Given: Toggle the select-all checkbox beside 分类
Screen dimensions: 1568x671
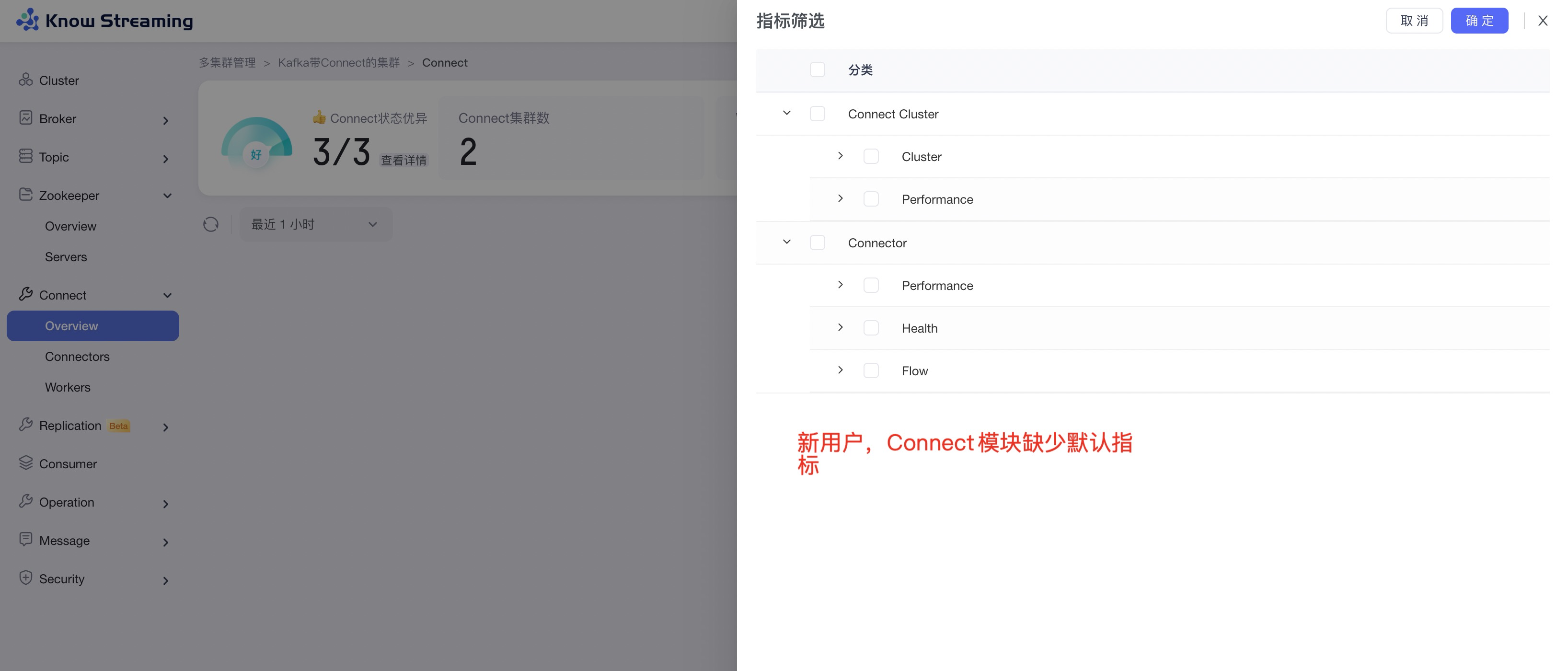Looking at the screenshot, I should pyautogui.click(x=817, y=69).
